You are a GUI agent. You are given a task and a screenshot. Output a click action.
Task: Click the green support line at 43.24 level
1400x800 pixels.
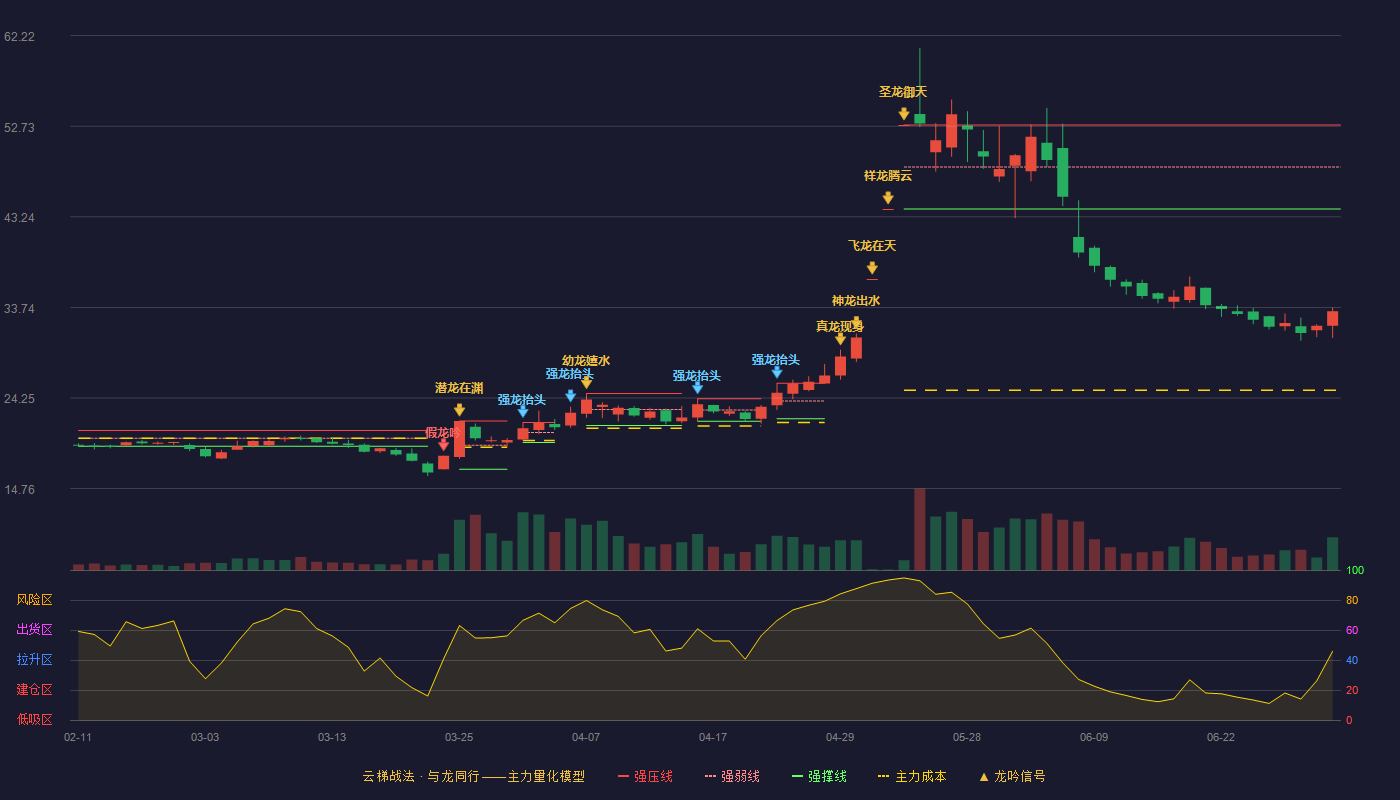click(x=1121, y=209)
